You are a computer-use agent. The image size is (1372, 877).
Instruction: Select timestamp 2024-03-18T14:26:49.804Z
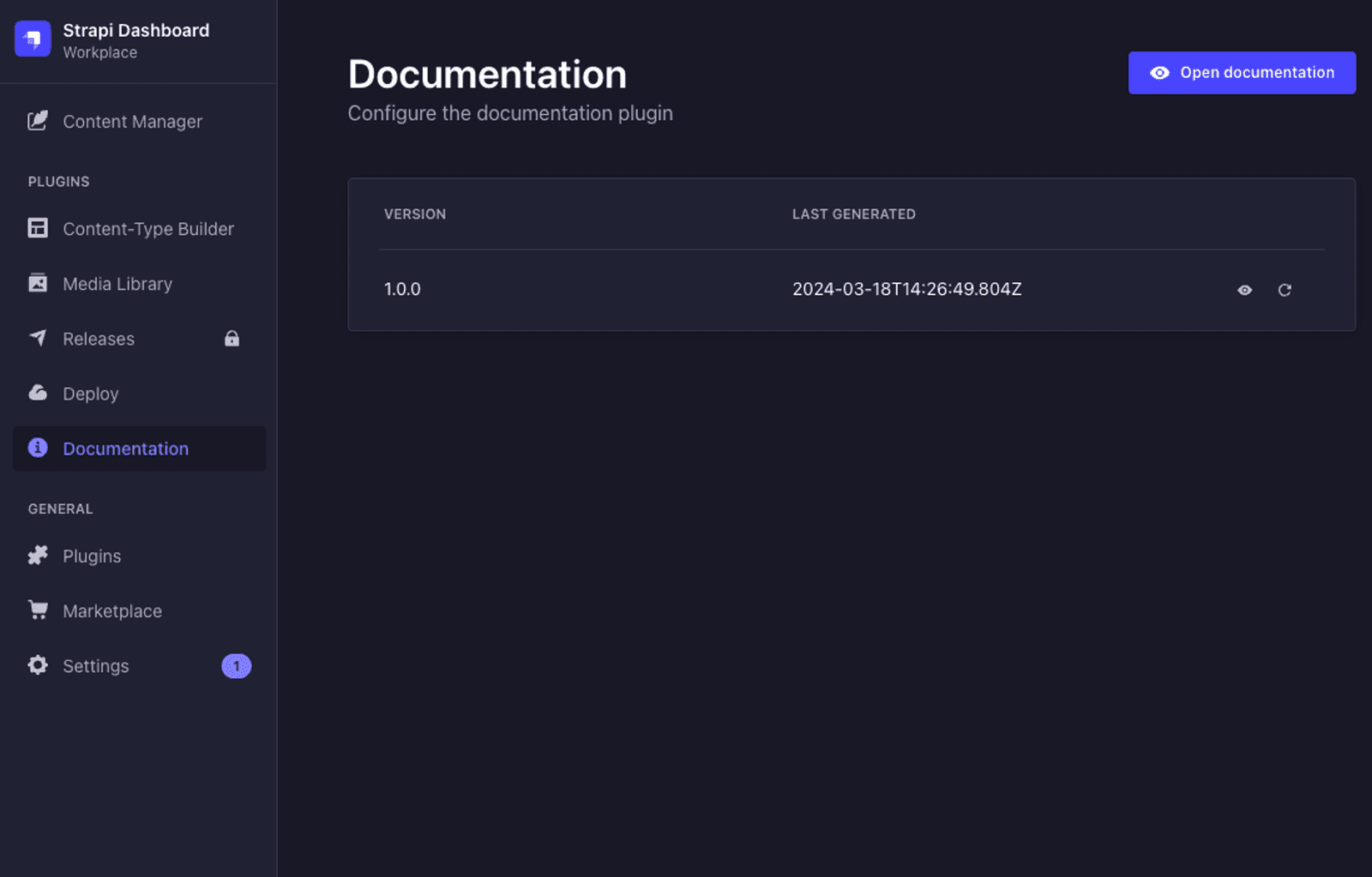[x=907, y=290]
